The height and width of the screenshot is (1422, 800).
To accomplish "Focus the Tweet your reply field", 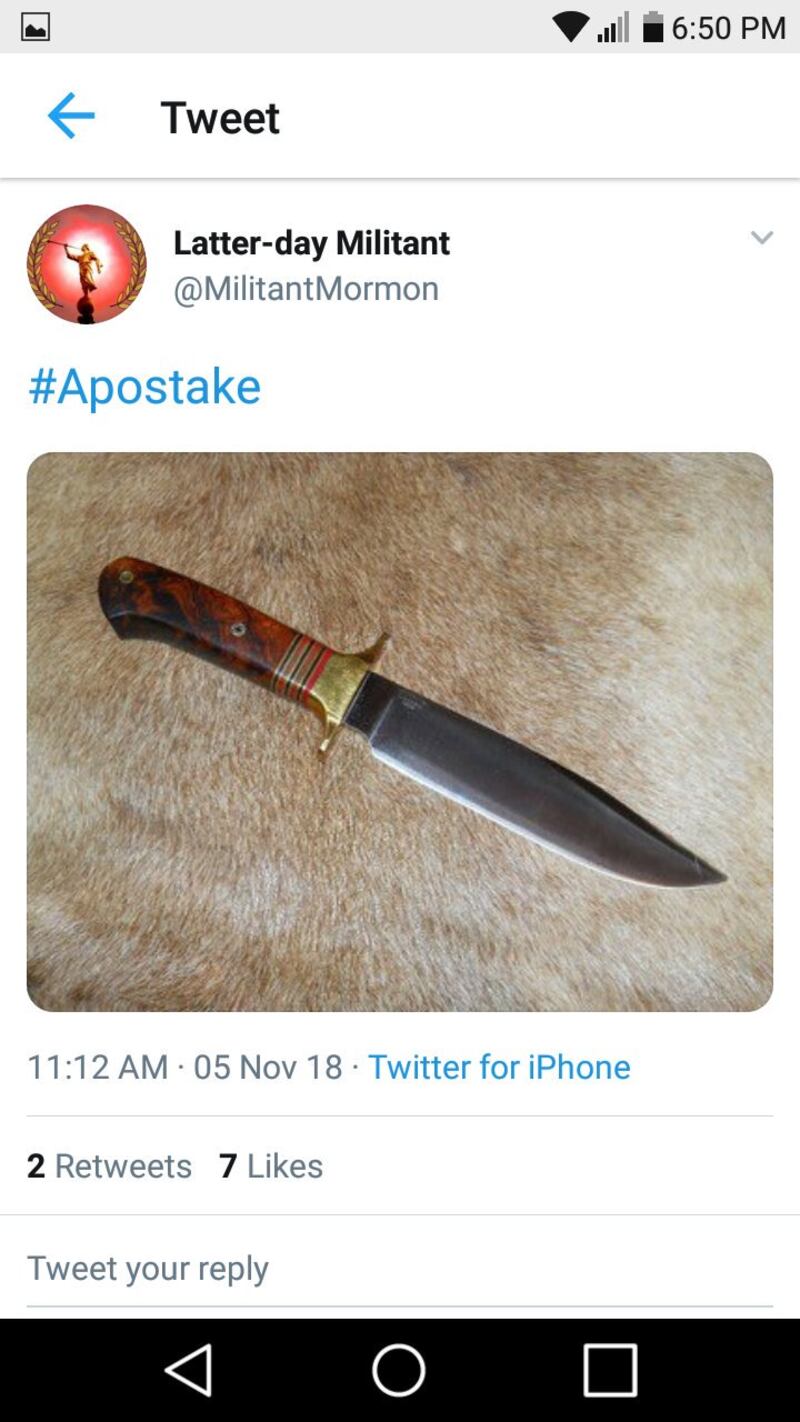I will pyautogui.click(x=400, y=1268).
